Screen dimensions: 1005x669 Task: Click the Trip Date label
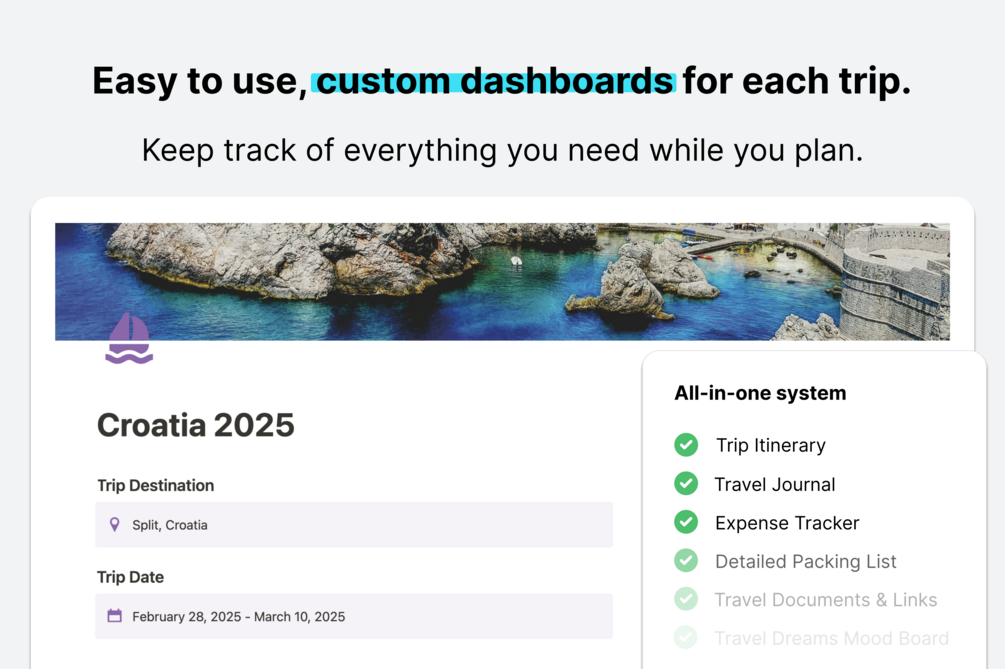pos(131,577)
